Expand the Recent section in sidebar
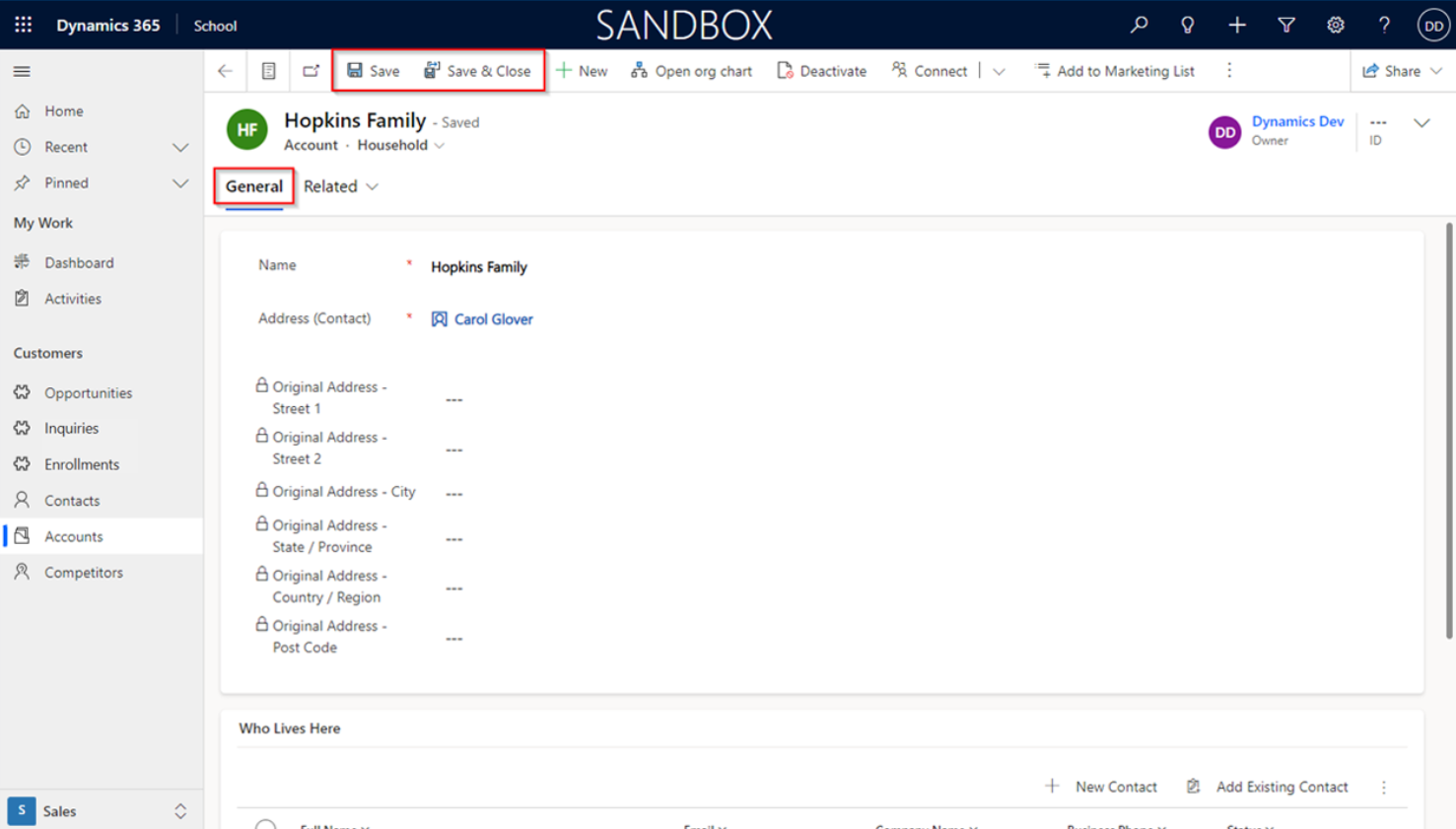 (x=180, y=147)
